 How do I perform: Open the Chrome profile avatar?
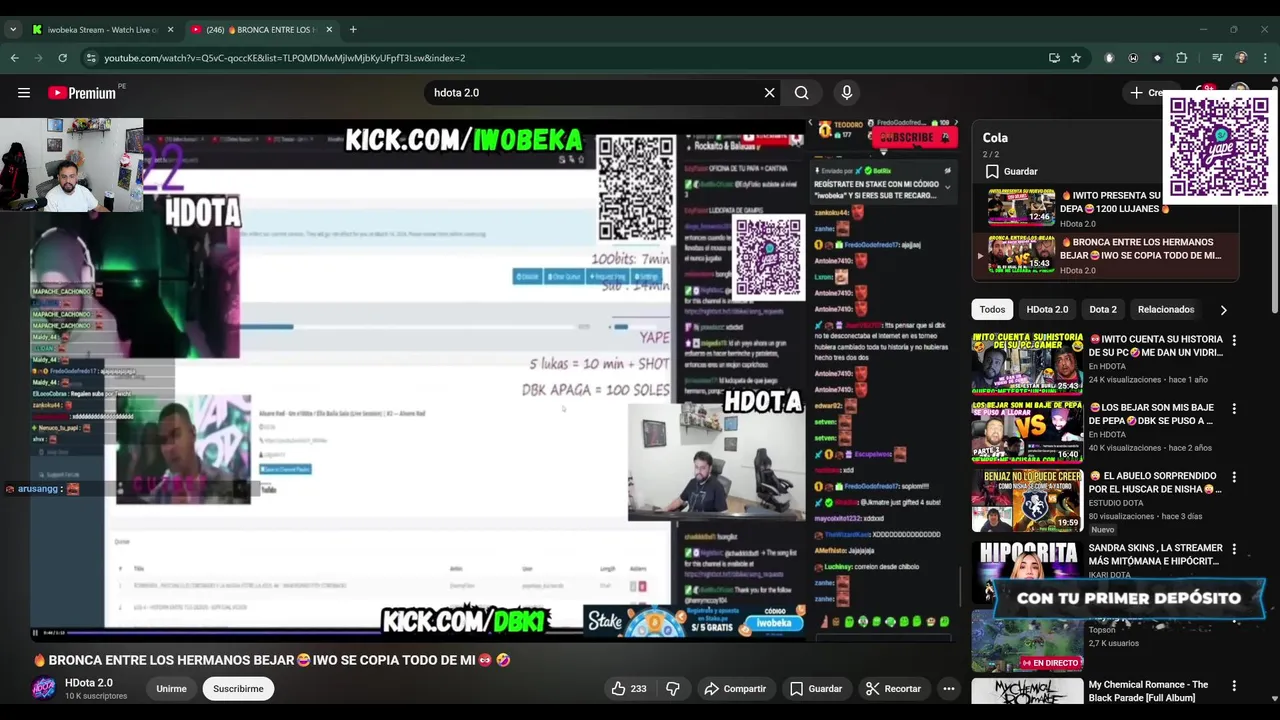(x=1241, y=58)
